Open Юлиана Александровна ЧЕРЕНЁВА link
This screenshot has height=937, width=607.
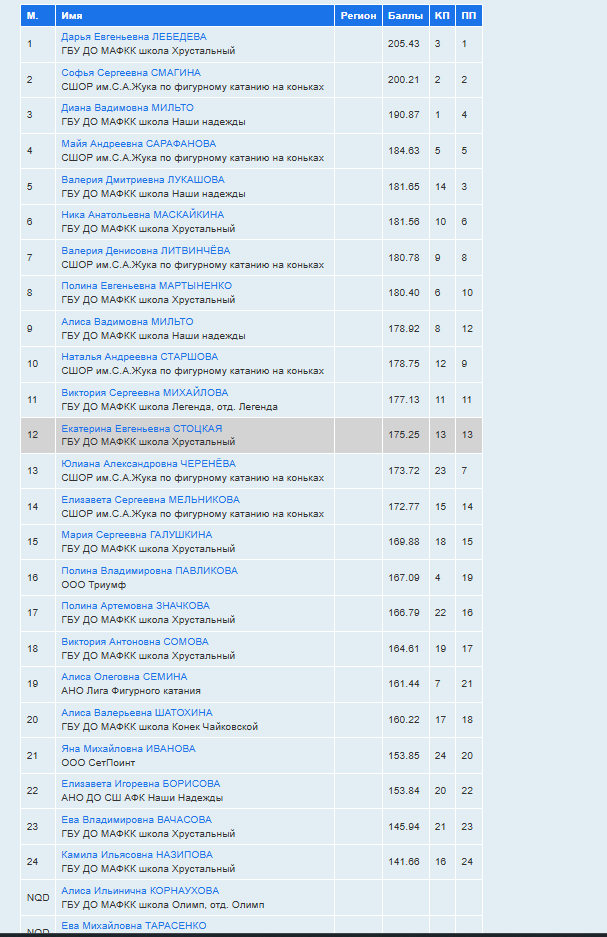tap(148, 464)
